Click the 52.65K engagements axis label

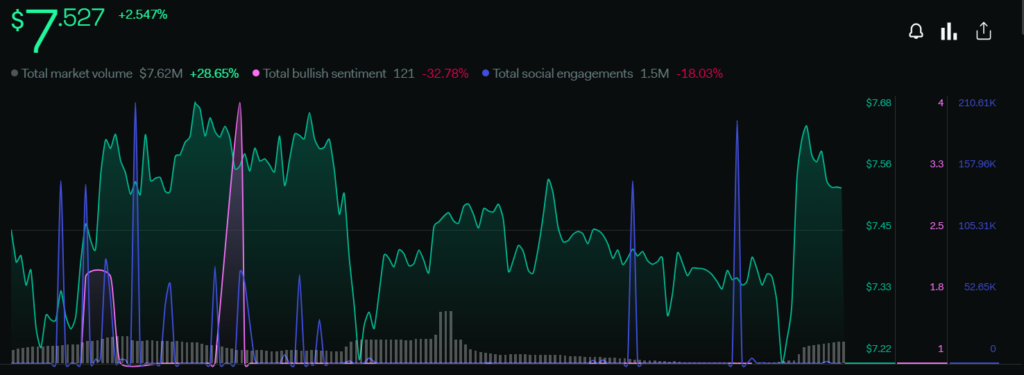click(x=980, y=287)
